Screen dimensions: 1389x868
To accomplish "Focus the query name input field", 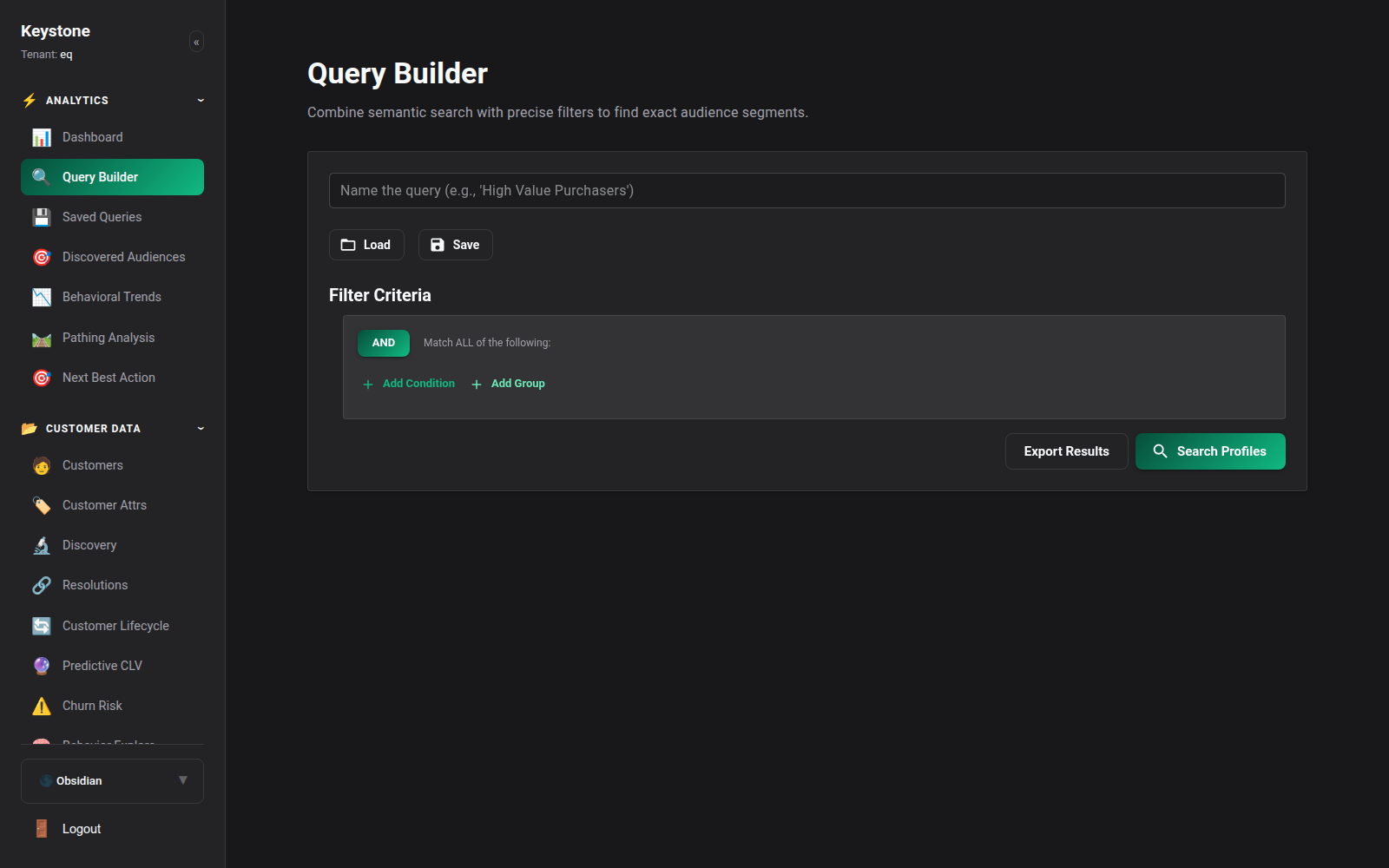I will 807,191.
